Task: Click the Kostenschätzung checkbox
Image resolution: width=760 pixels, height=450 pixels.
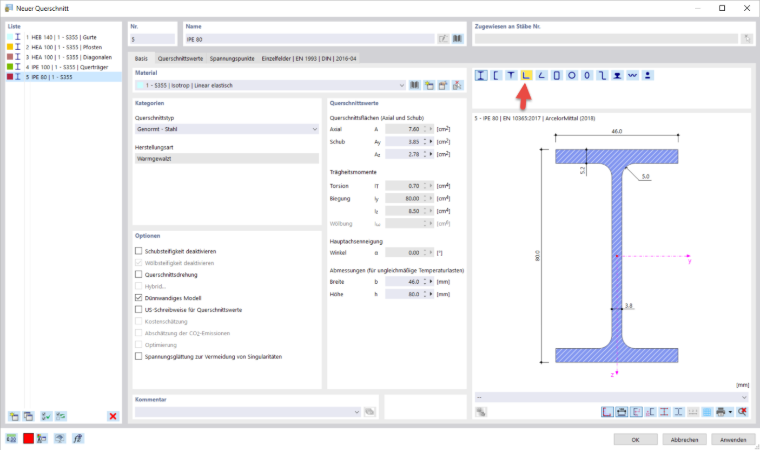Action: tap(139, 321)
